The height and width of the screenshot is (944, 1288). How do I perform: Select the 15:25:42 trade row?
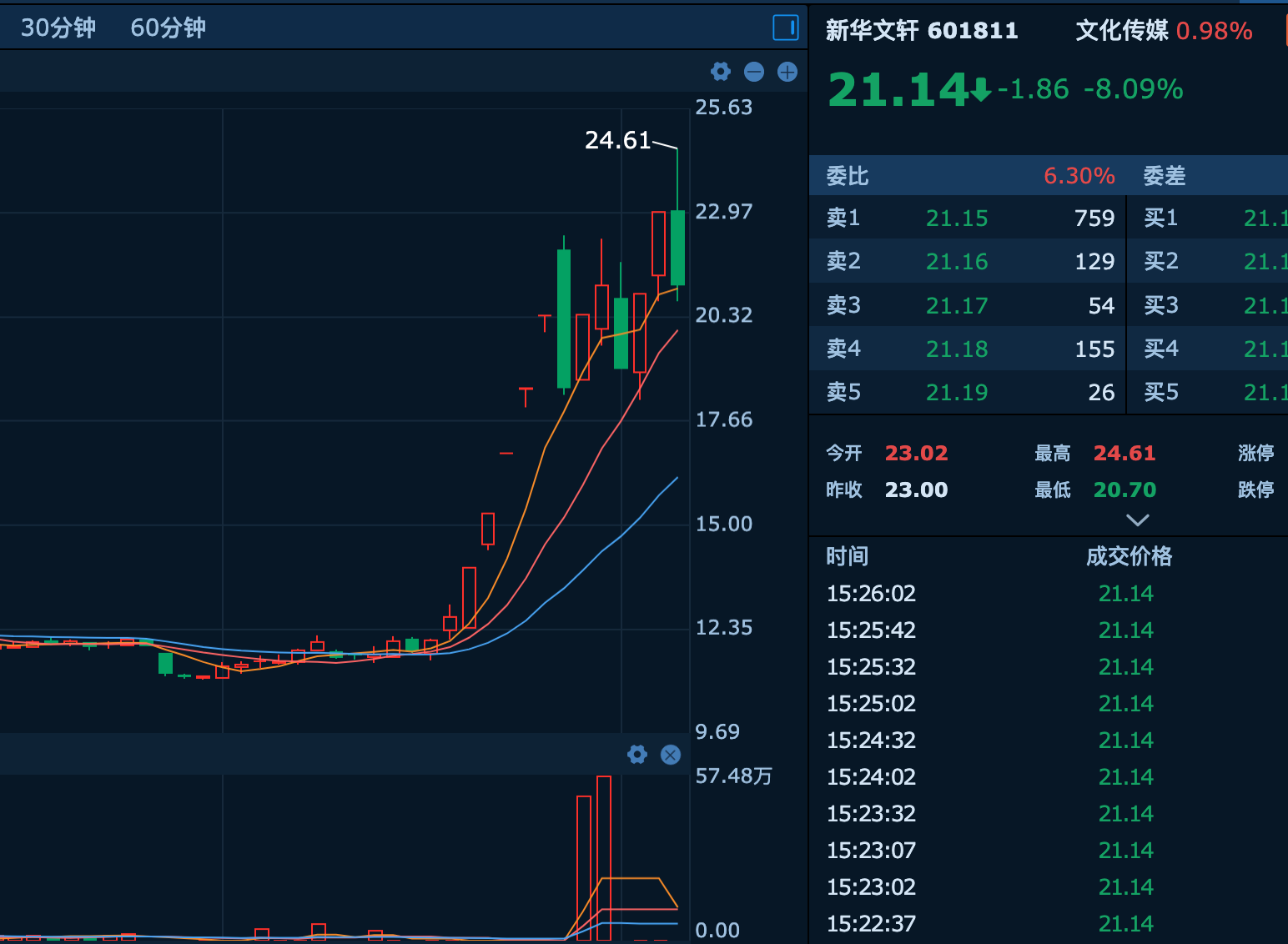pyautogui.click(x=1049, y=630)
